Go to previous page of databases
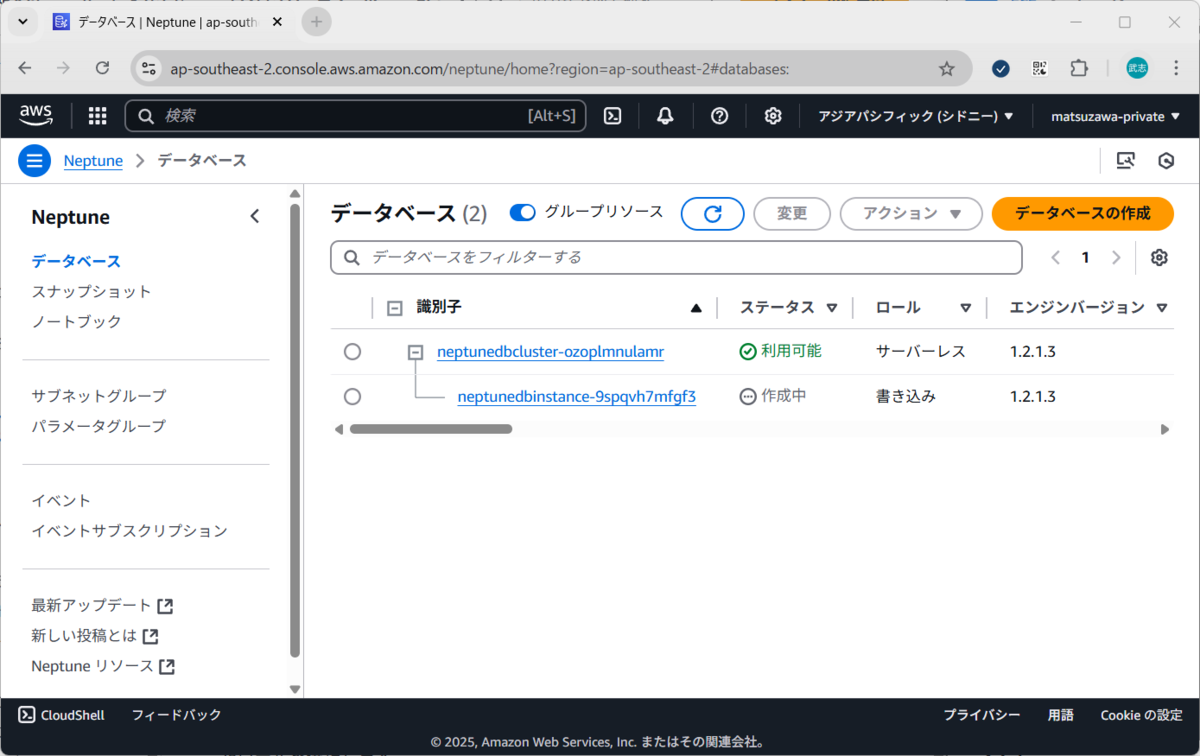This screenshot has height=756, width=1200. pyautogui.click(x=1055, y=258)
